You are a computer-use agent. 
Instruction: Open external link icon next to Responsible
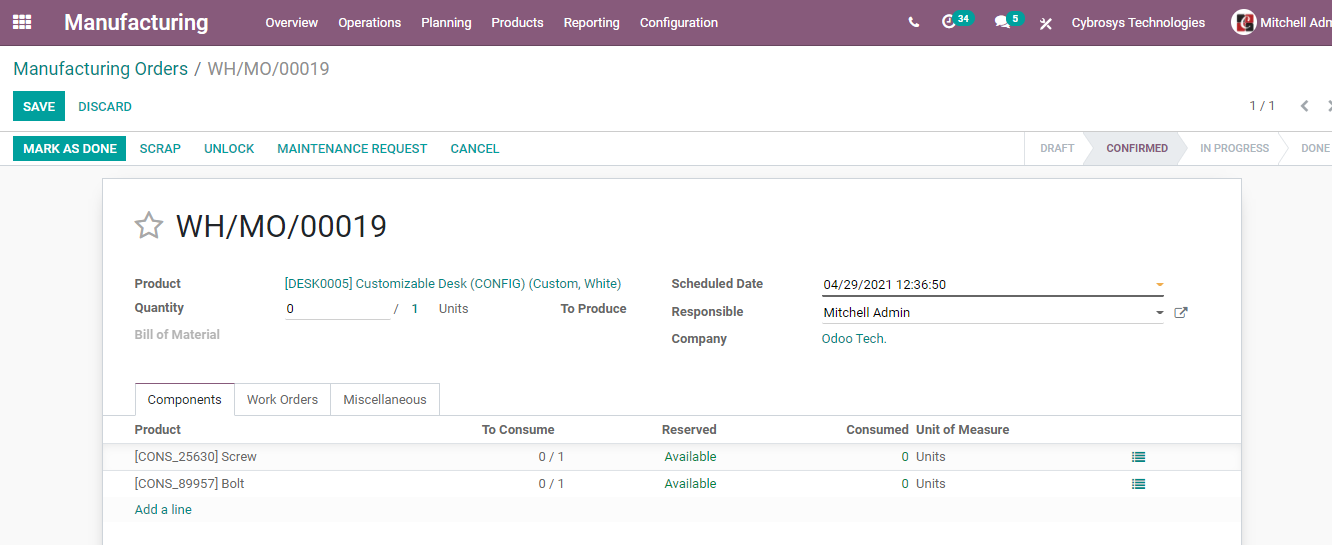(x=1181, y=313)
